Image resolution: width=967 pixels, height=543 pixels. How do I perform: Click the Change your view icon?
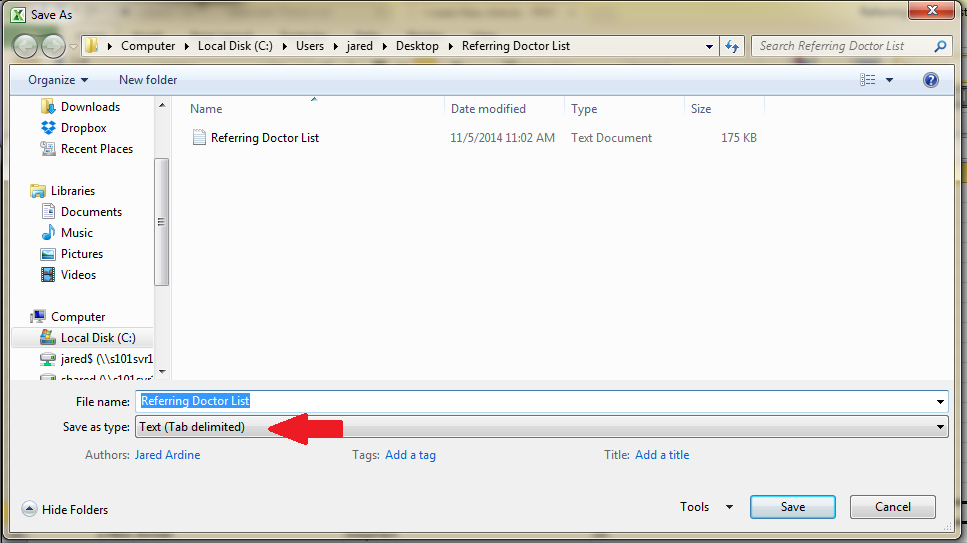868,80
